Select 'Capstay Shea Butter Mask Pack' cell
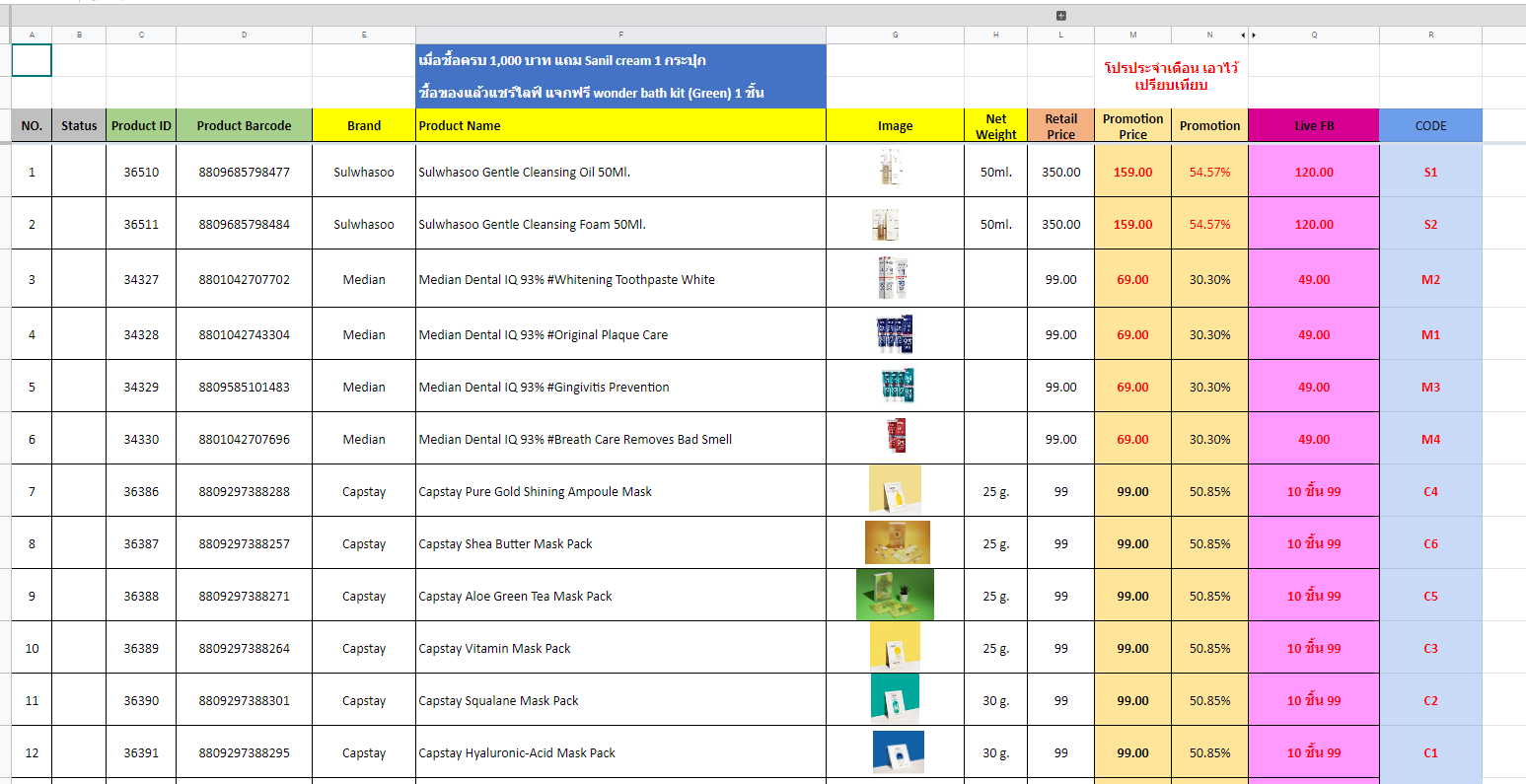The image size is (1526, 784). 620,543
